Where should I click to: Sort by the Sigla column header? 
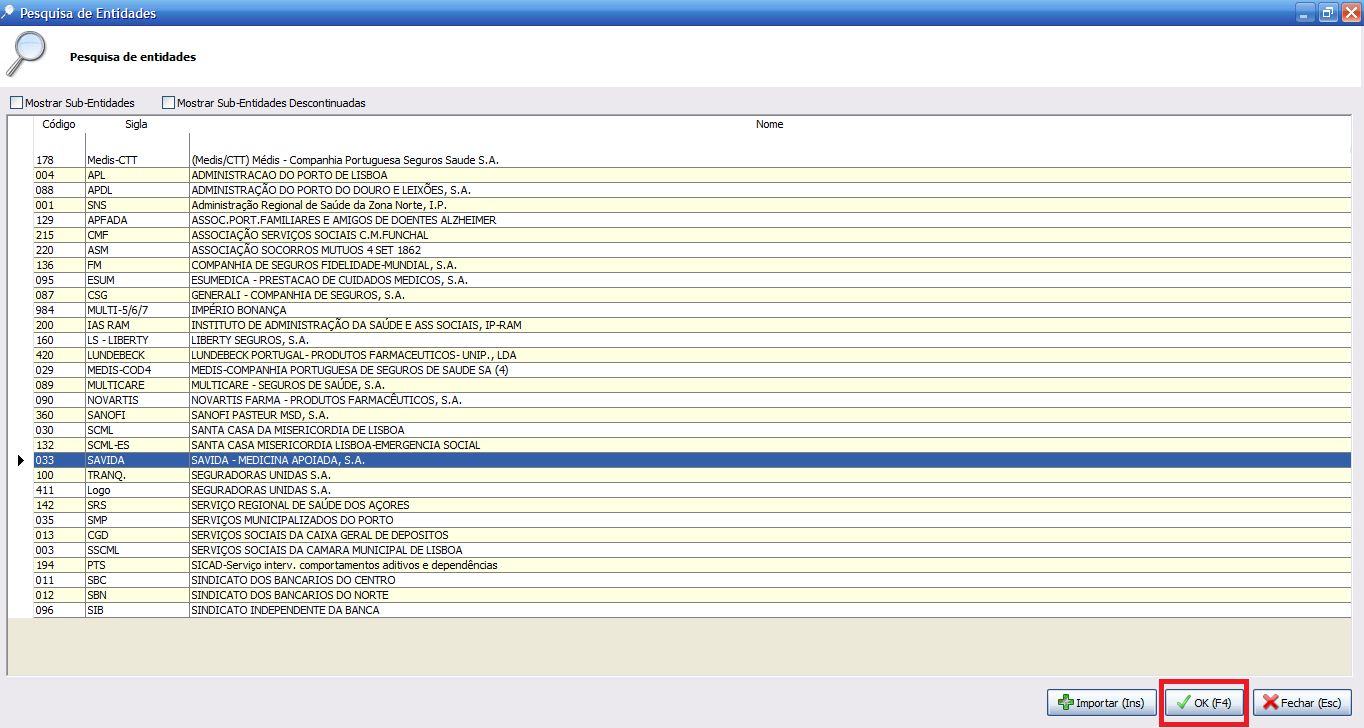tap(136, 125)
